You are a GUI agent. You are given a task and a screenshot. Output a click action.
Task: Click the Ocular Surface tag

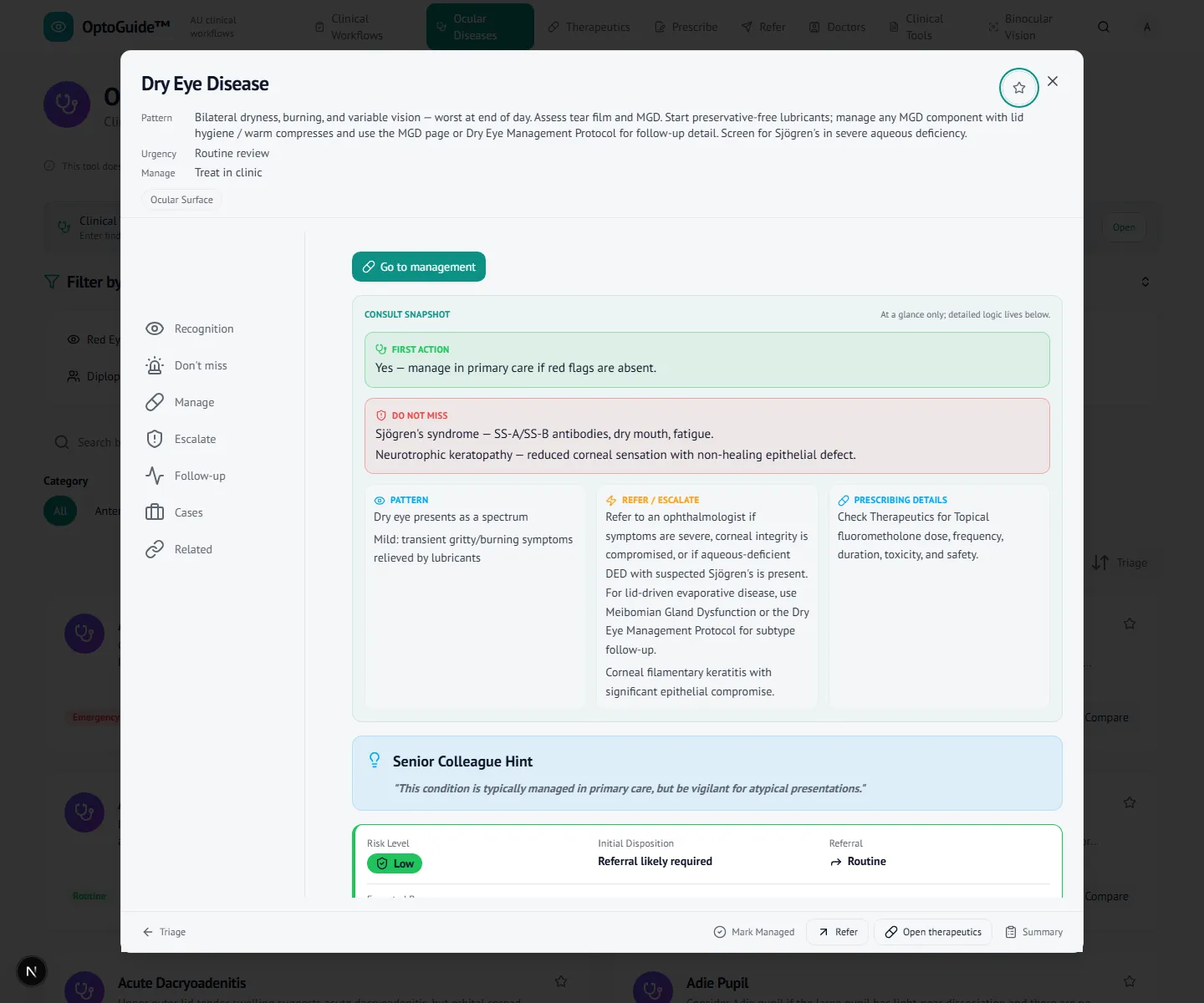click(181, 200)
